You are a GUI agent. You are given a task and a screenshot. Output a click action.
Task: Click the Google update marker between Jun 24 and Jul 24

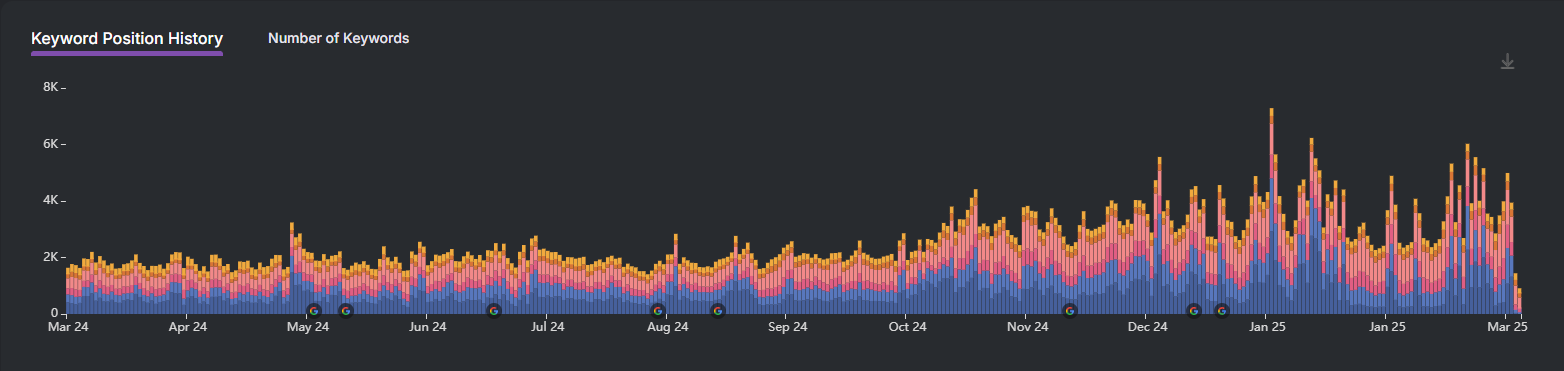pos(494,311)
